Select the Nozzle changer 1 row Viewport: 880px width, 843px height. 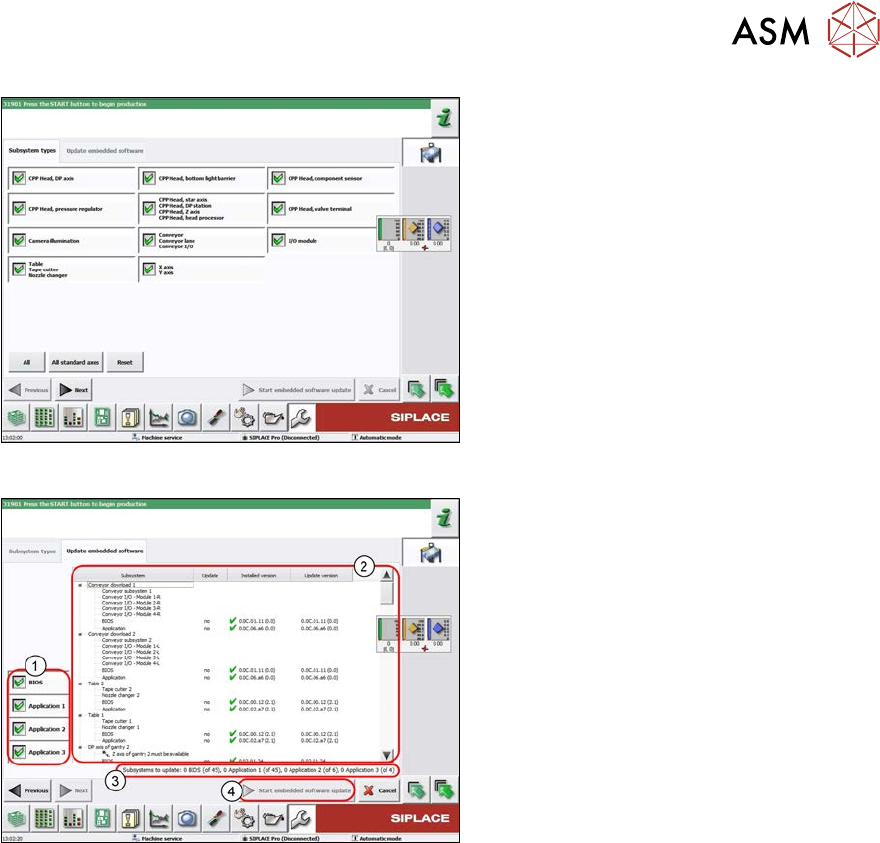(121, 727)
